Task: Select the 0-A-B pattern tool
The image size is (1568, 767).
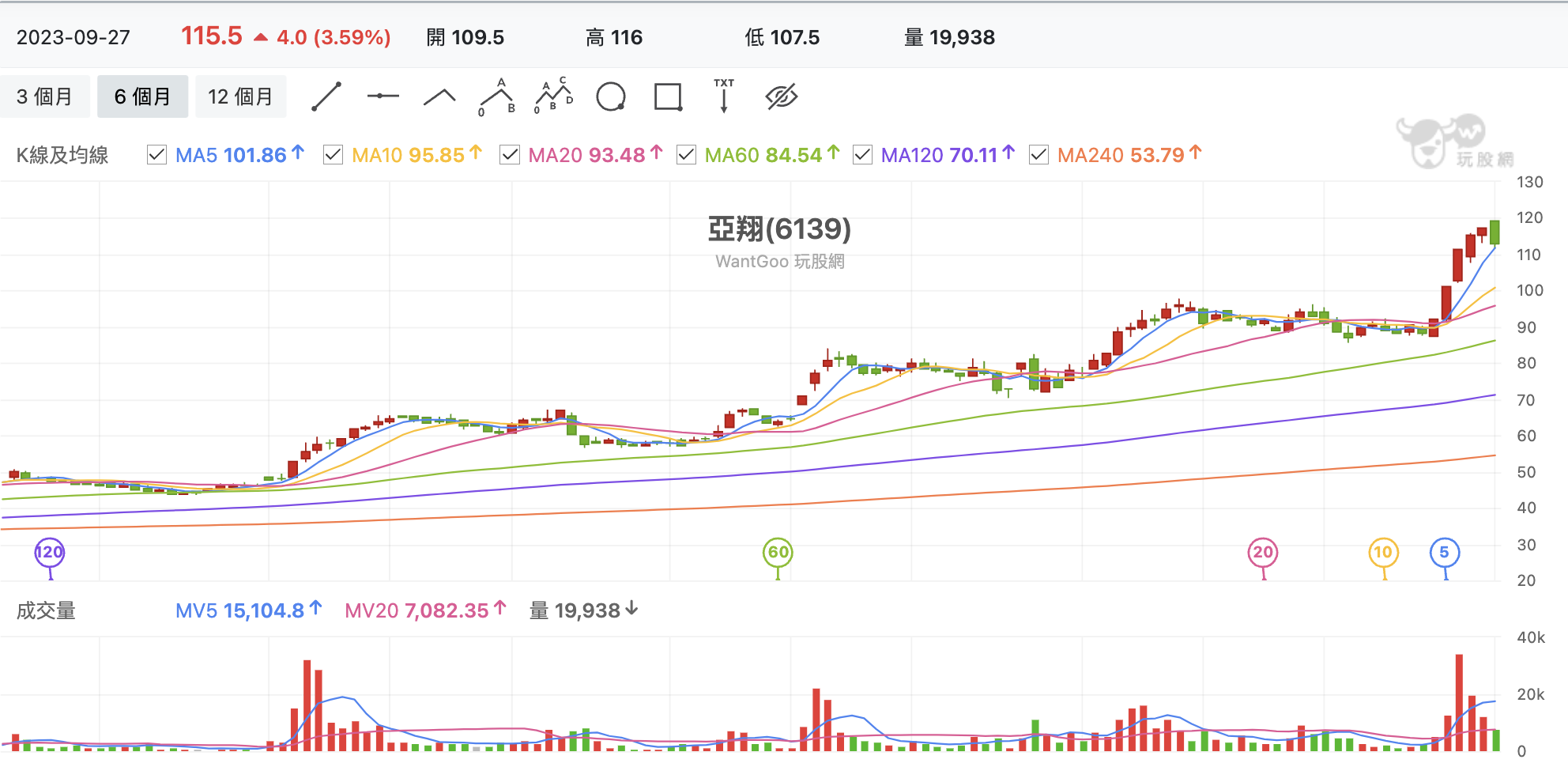Action: click(x=497, y=96)
